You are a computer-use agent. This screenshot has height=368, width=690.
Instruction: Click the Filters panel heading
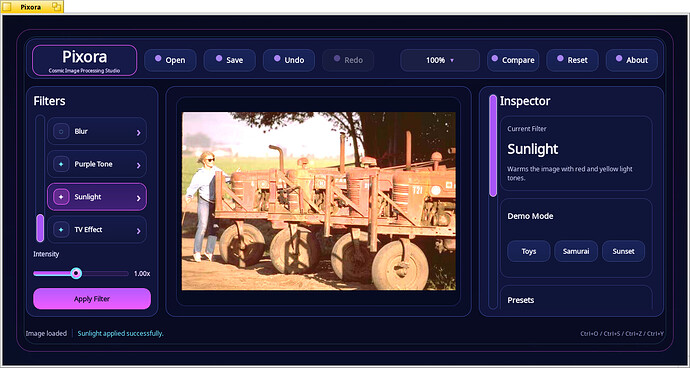pos(49,101)
